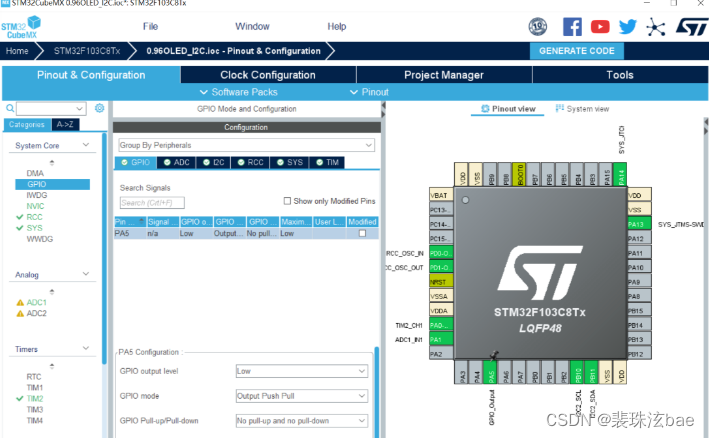Viewport: 709px width, 438px height.
Task: Select the PA2 pin on chip
Action: (x=441, y=353)
